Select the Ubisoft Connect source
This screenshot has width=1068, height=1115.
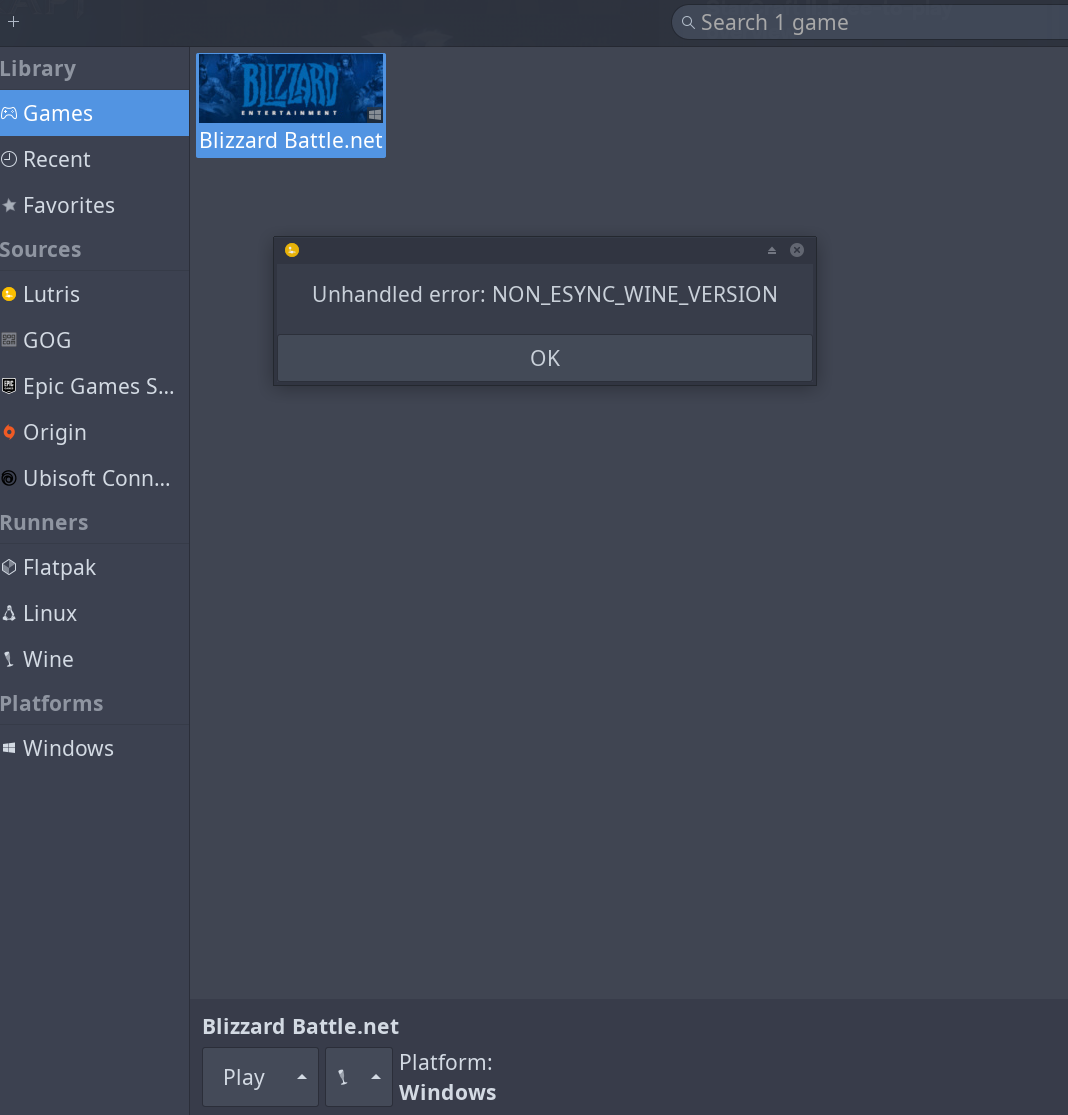pyautogui.click(x=95, y=479)
